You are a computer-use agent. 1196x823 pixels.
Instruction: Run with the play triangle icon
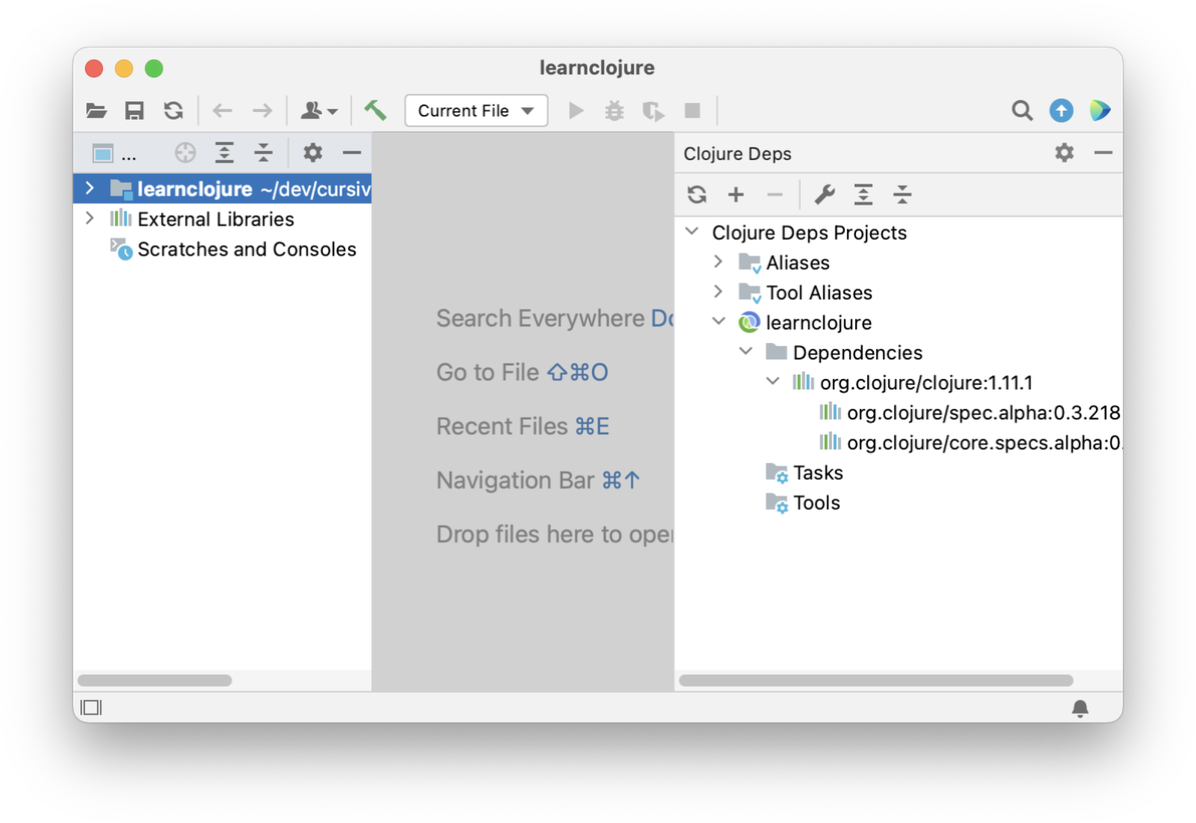click(x=577, y=111)
